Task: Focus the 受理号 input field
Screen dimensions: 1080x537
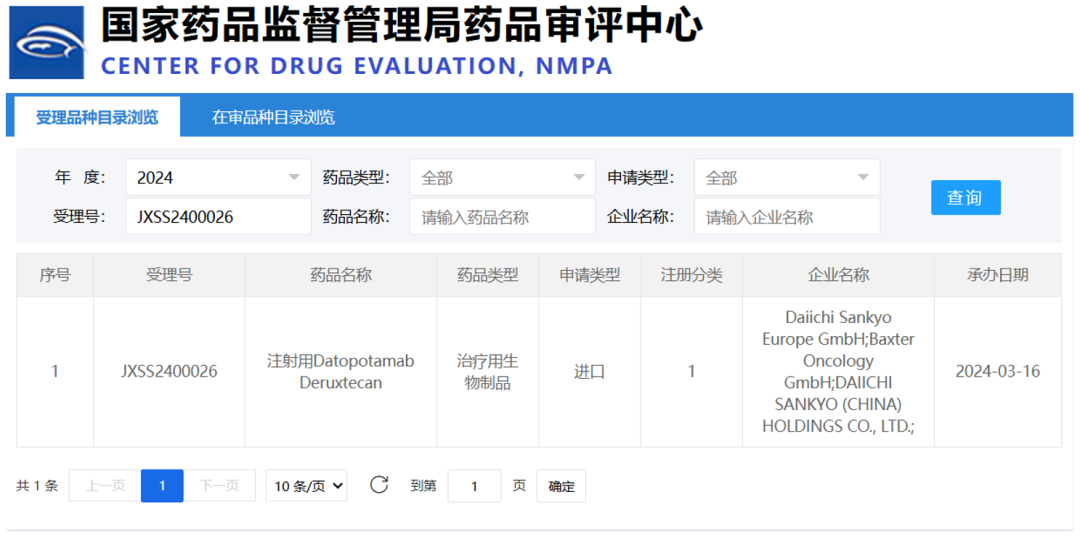Action: tap(218, 216)
